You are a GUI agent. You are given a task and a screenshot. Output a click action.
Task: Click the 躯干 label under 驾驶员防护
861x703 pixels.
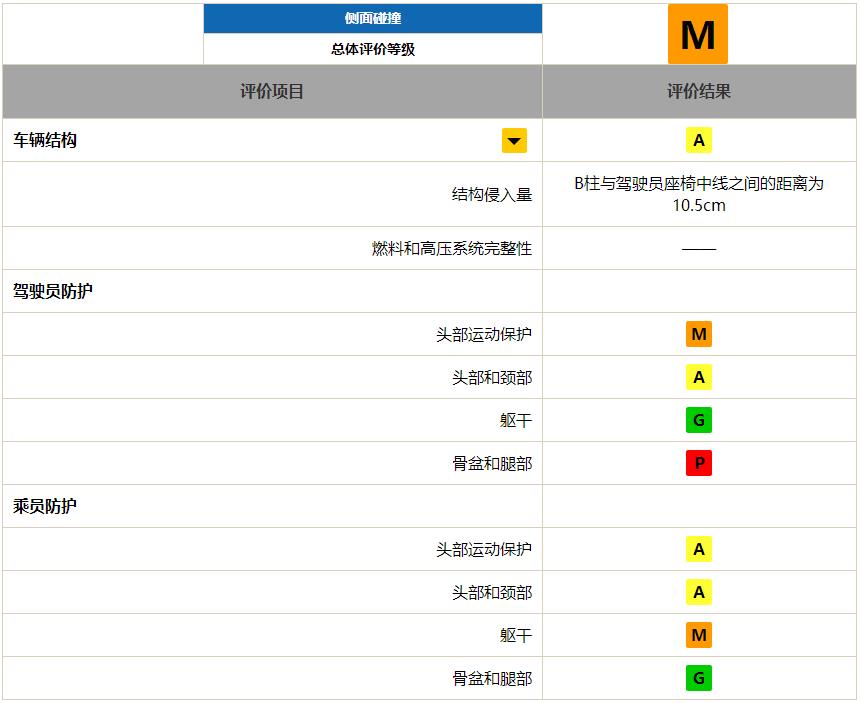pyautogui.click(x=516, y=420)
